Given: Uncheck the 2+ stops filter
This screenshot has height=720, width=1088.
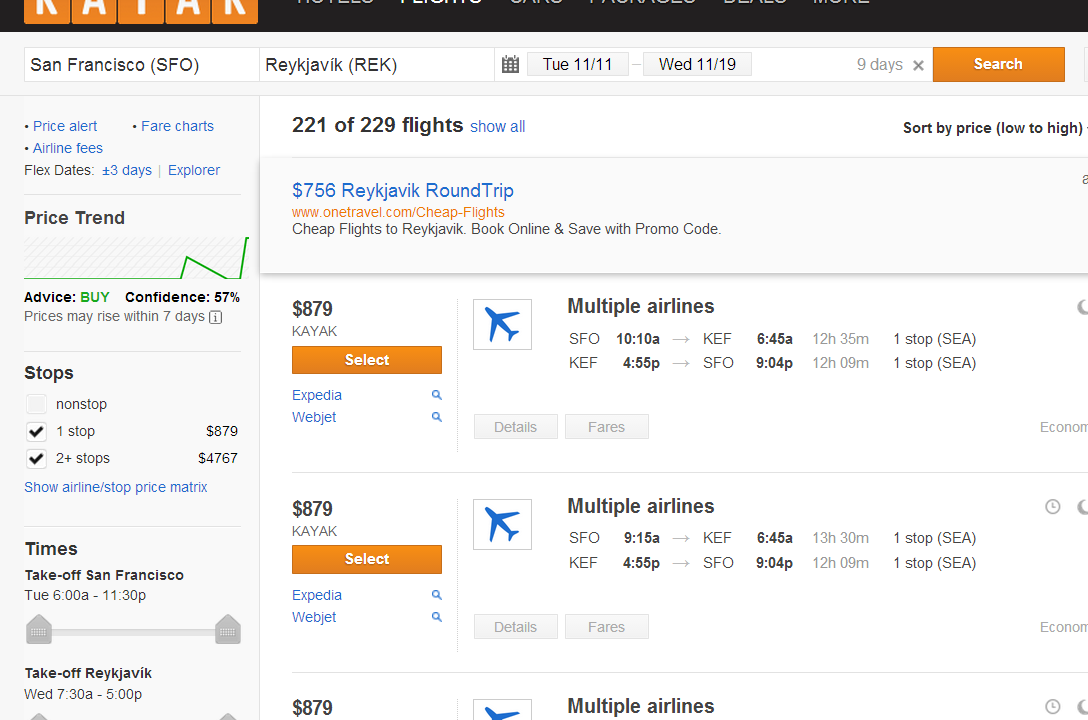Looking at the screenshot, I should tap(36, 458).
